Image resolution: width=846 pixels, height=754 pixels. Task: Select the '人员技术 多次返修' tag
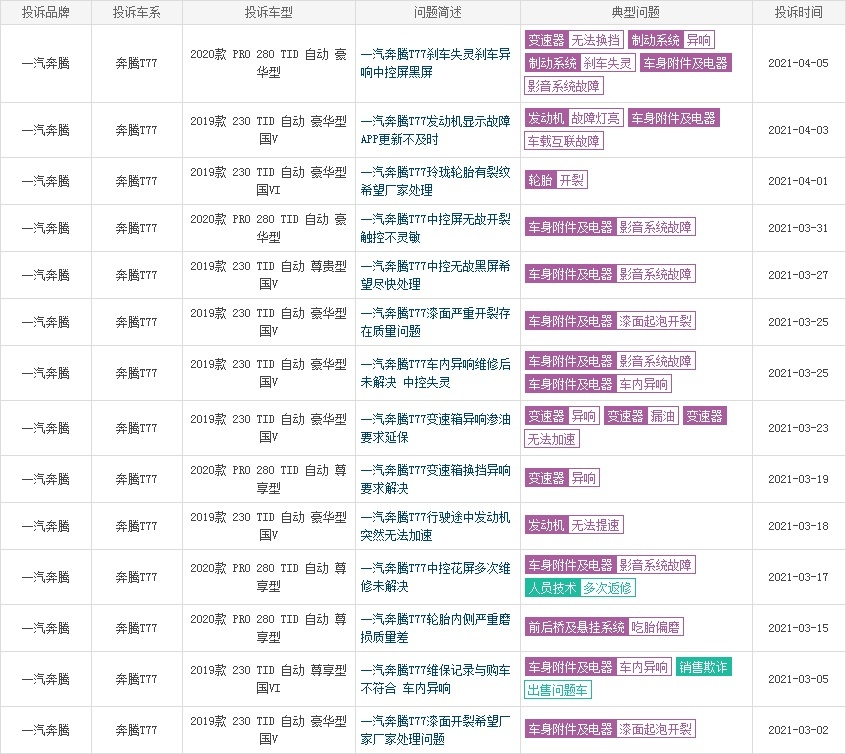click(580, 588)
